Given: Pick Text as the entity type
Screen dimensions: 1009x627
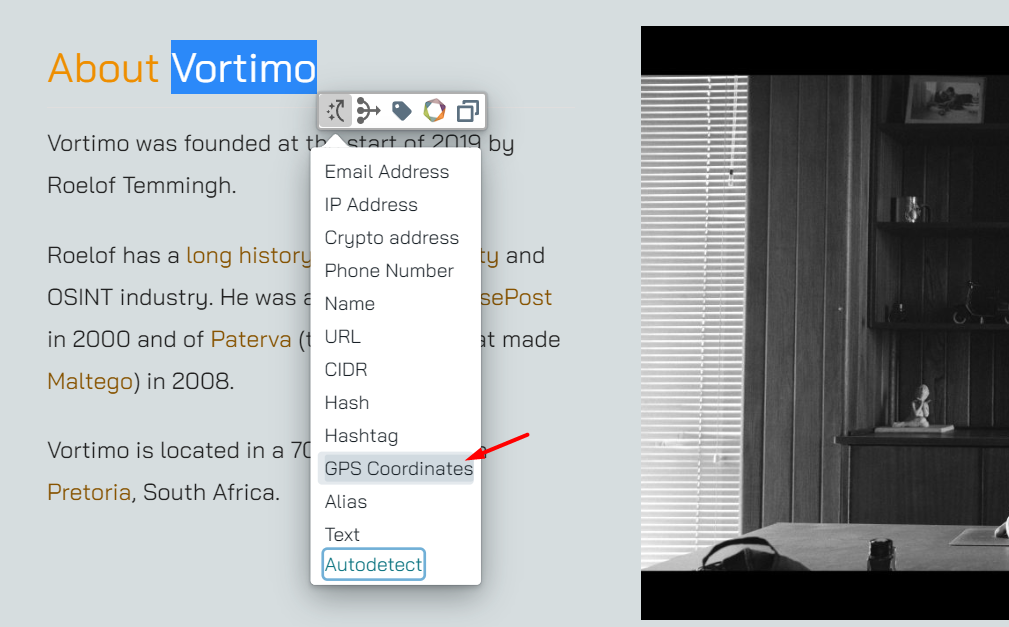Looking at the screenshot, I should coord(342,535).
